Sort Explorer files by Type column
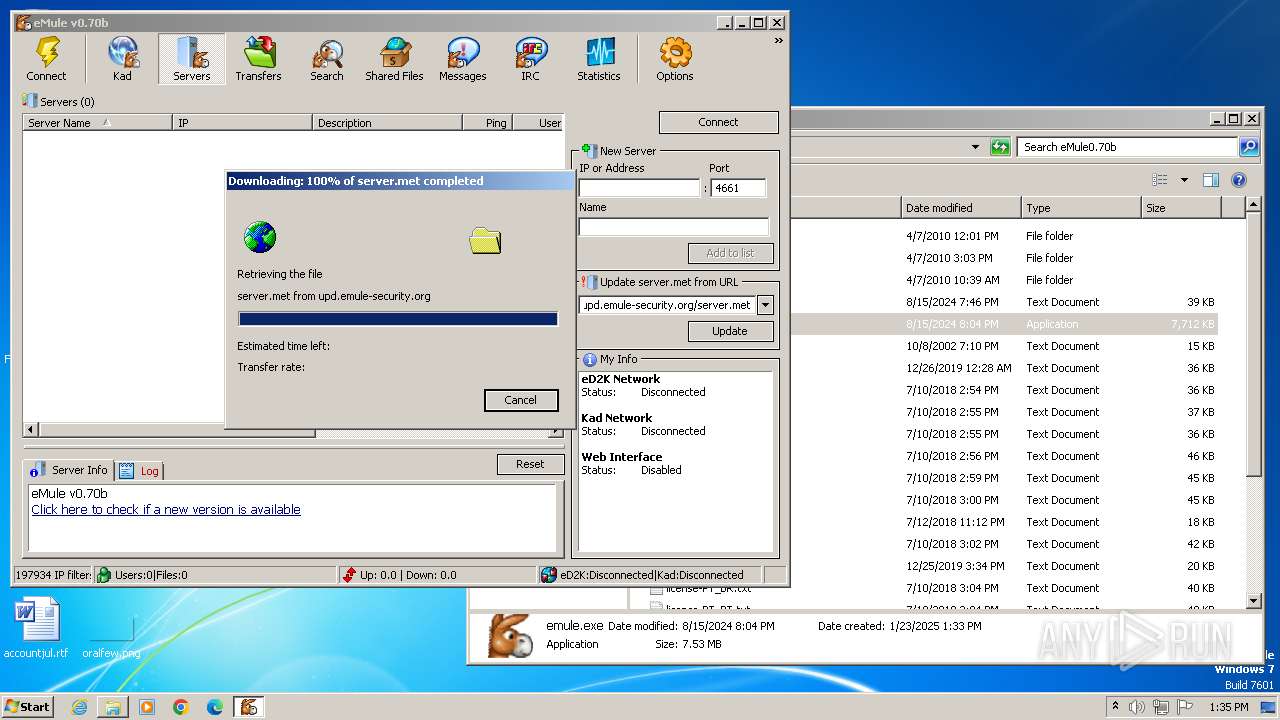 click(1081, 208)
